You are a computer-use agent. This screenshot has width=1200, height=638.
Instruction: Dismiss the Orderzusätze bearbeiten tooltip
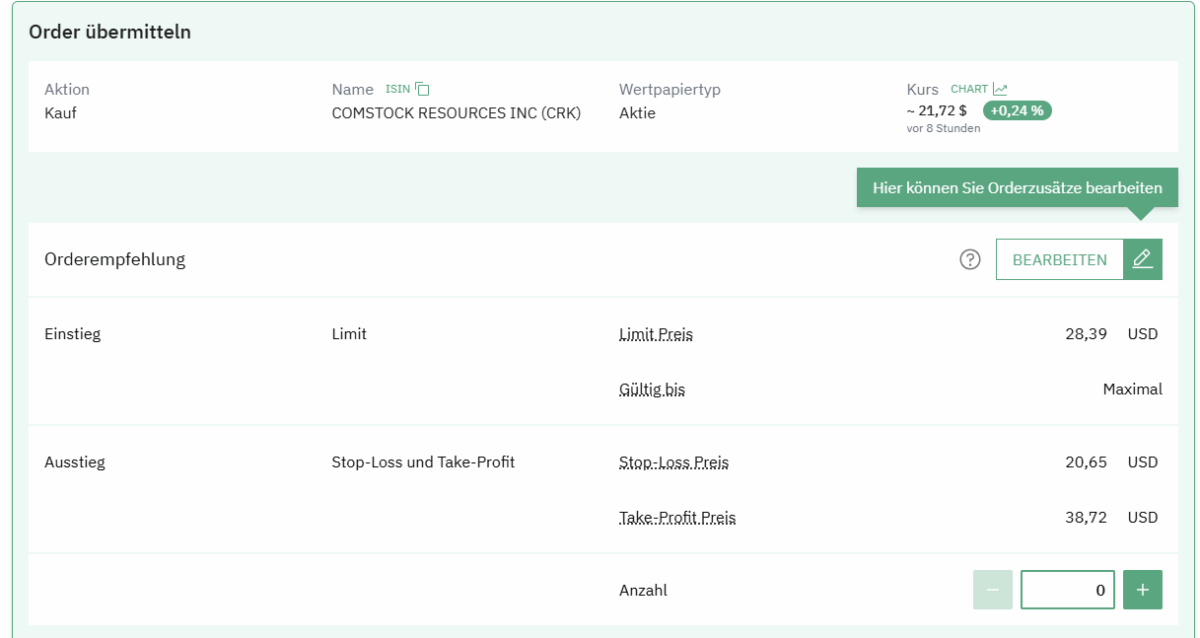click(1016, 187)
